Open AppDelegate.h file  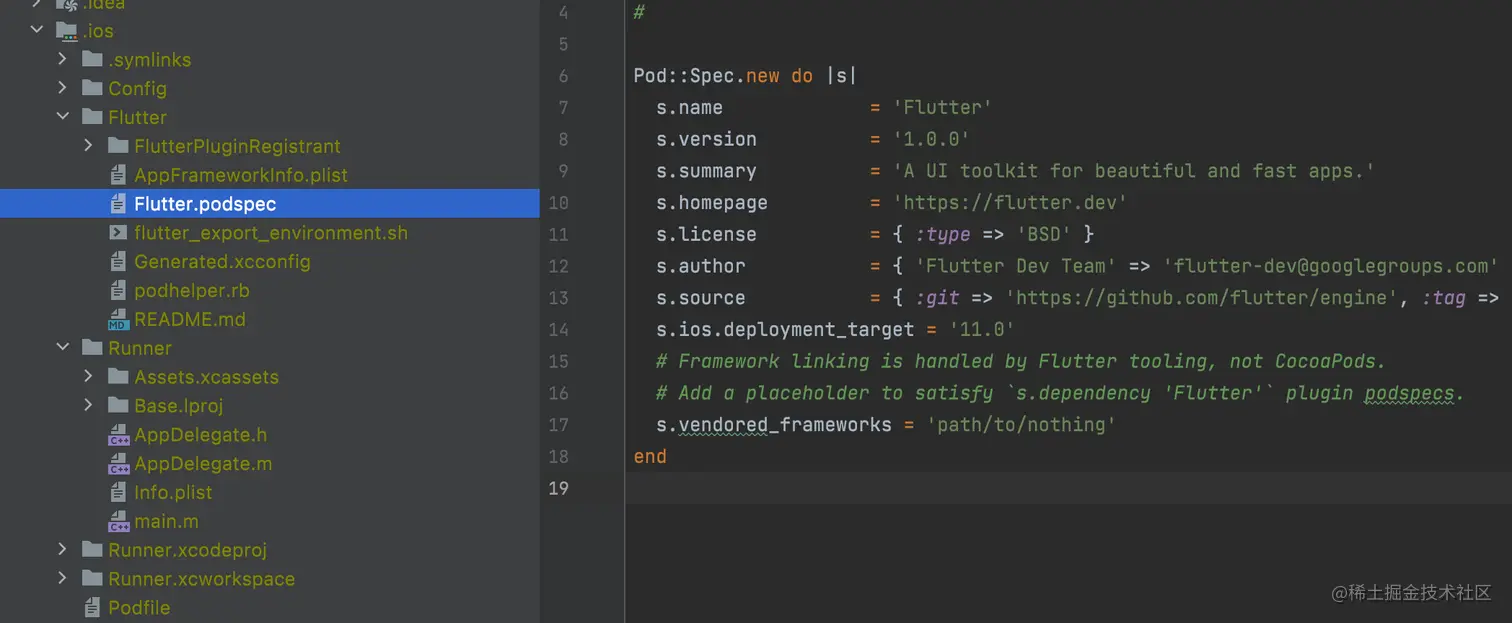click(201, 435)
